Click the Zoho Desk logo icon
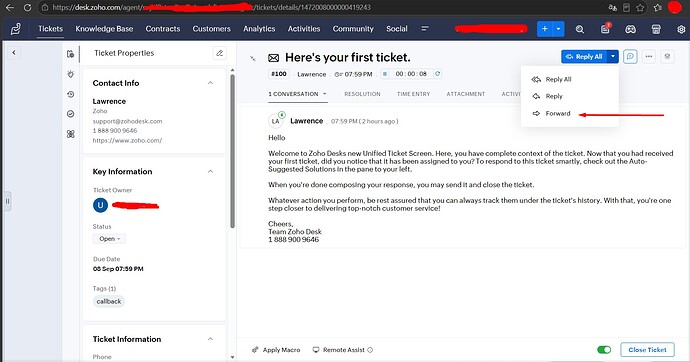The width and height of the screenshot is (690, 362). [16, 29]
